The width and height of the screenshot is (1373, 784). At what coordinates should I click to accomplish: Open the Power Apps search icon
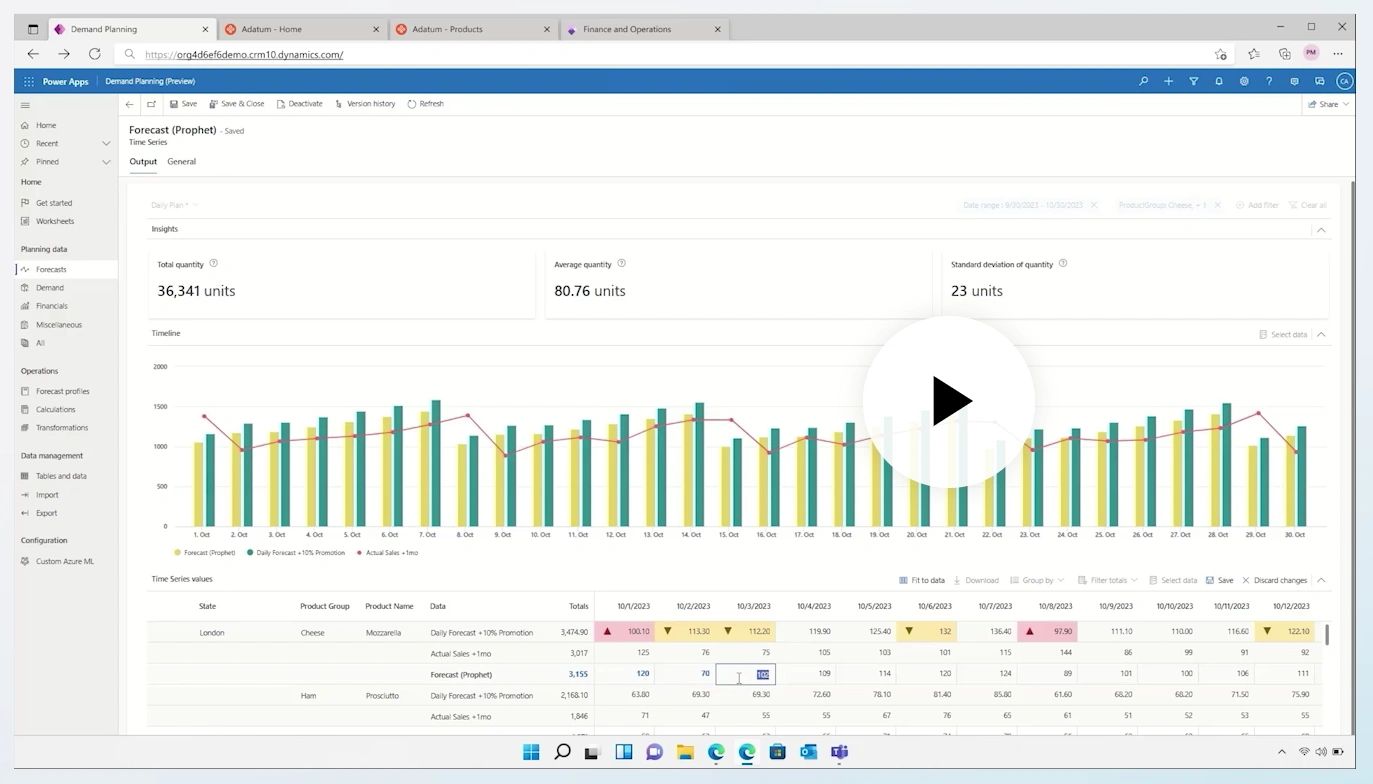click(x=1143, y=81)
